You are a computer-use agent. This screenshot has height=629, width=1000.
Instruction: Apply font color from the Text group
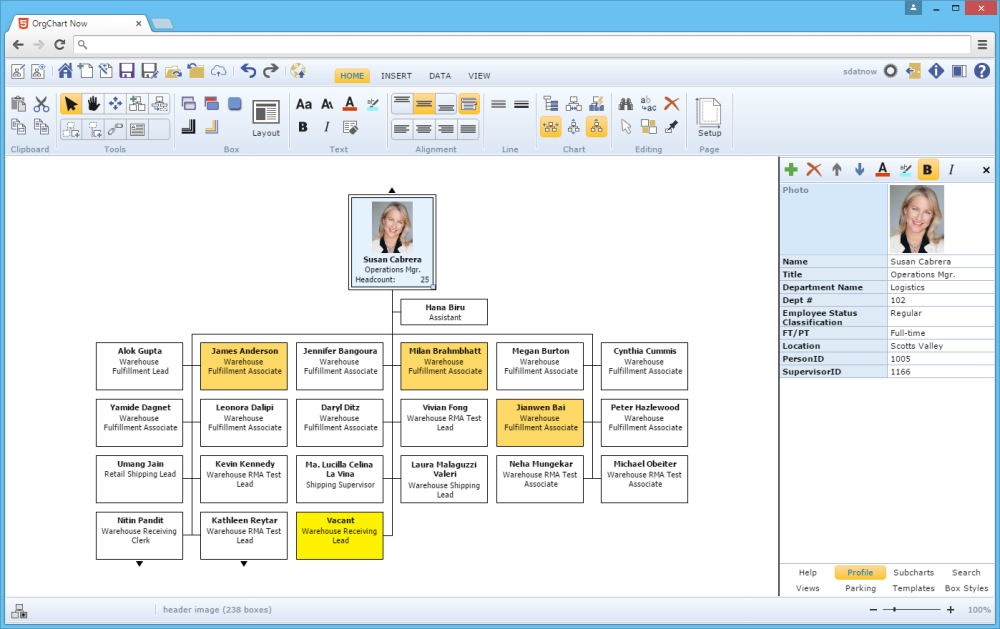pos(347,103)
